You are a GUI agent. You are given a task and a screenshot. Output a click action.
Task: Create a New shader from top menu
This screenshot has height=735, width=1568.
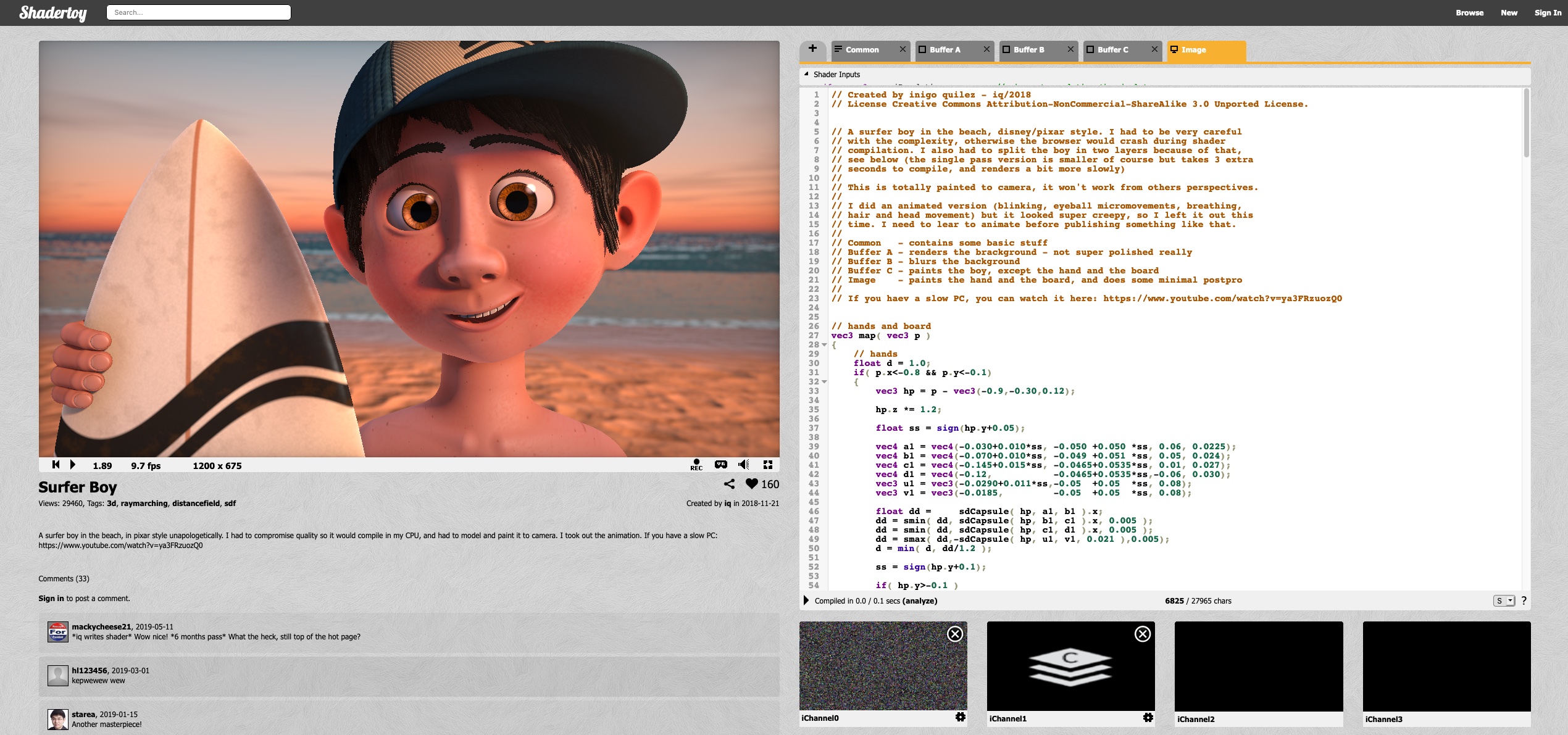1509,12
